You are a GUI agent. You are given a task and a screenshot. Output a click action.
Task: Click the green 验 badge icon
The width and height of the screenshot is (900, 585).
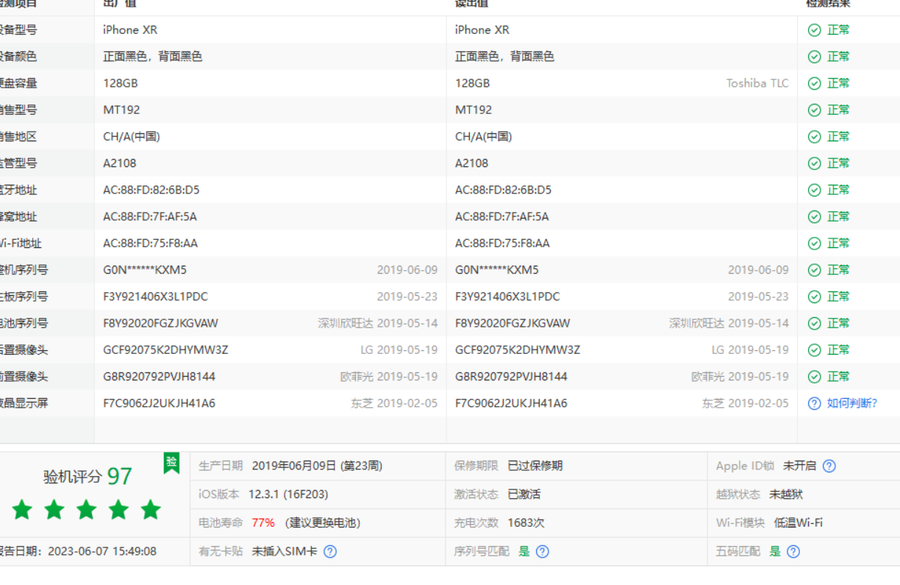click(171, 463)
